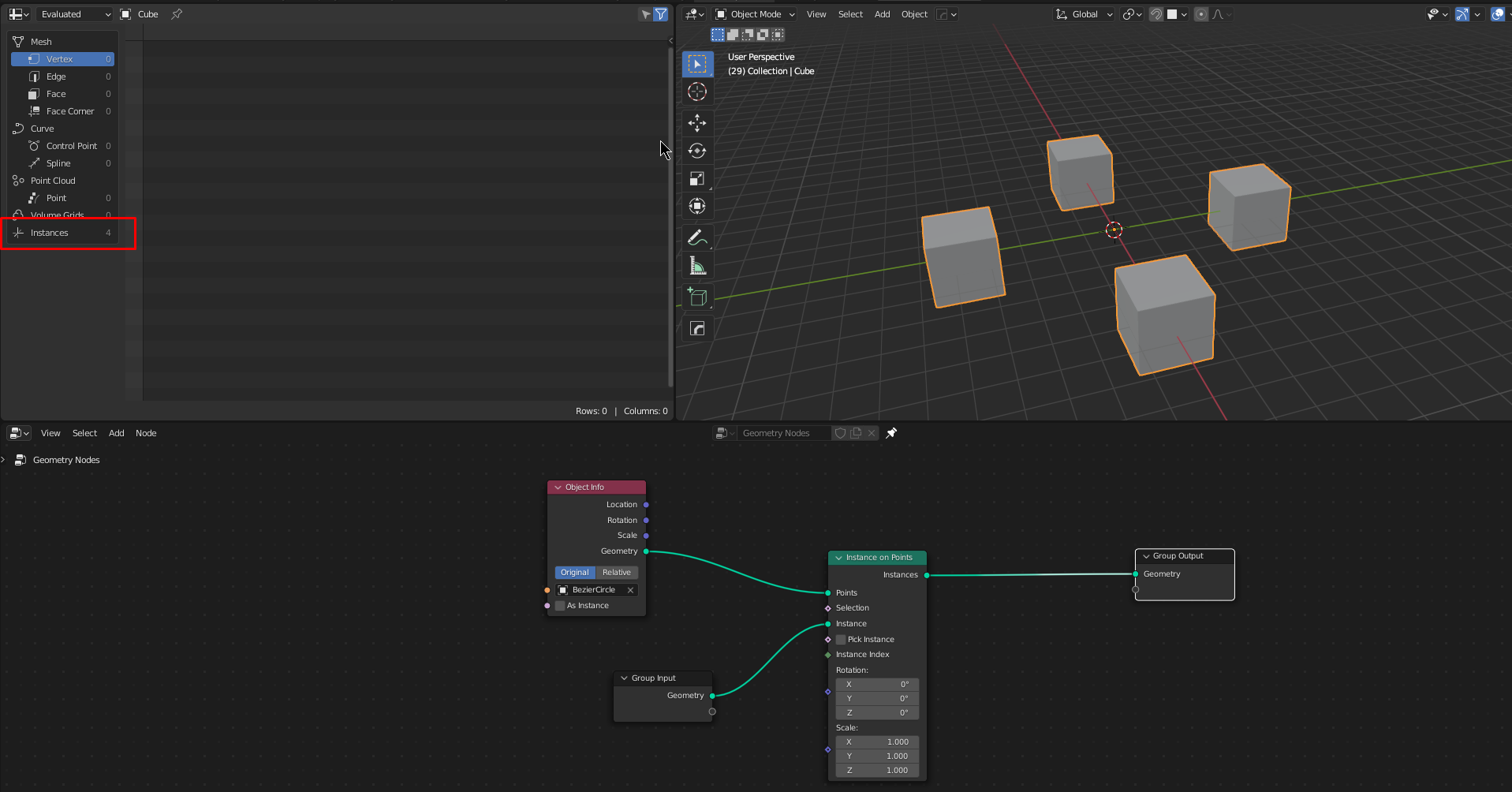The image size is (1512, 792).
Task: Unlink the Geometry Nodes datablock with the X
Action: click(872, 433)
